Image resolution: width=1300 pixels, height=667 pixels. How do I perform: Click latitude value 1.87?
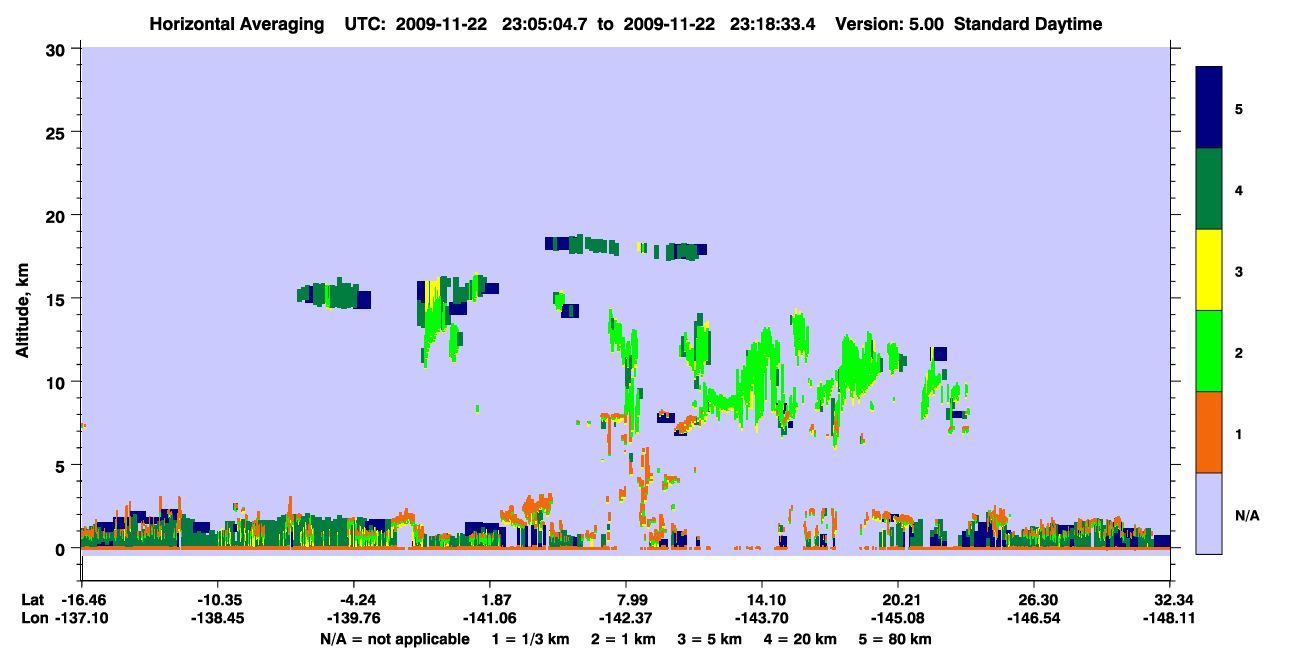point(489,600)
